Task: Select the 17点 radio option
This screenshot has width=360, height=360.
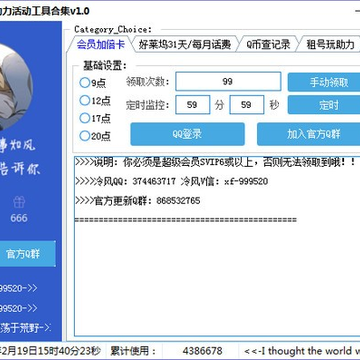Action: pyautogui.click(x=95, y=118)
